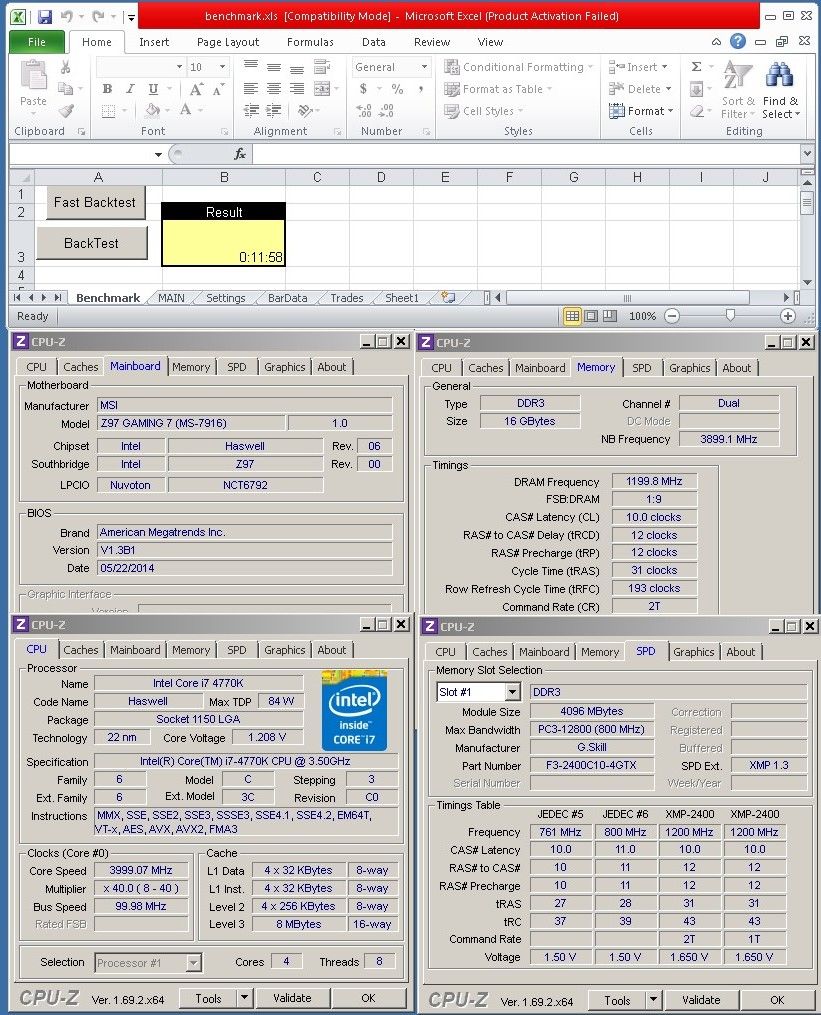Click the Save icon in quick access toolbar

point(45,17)
